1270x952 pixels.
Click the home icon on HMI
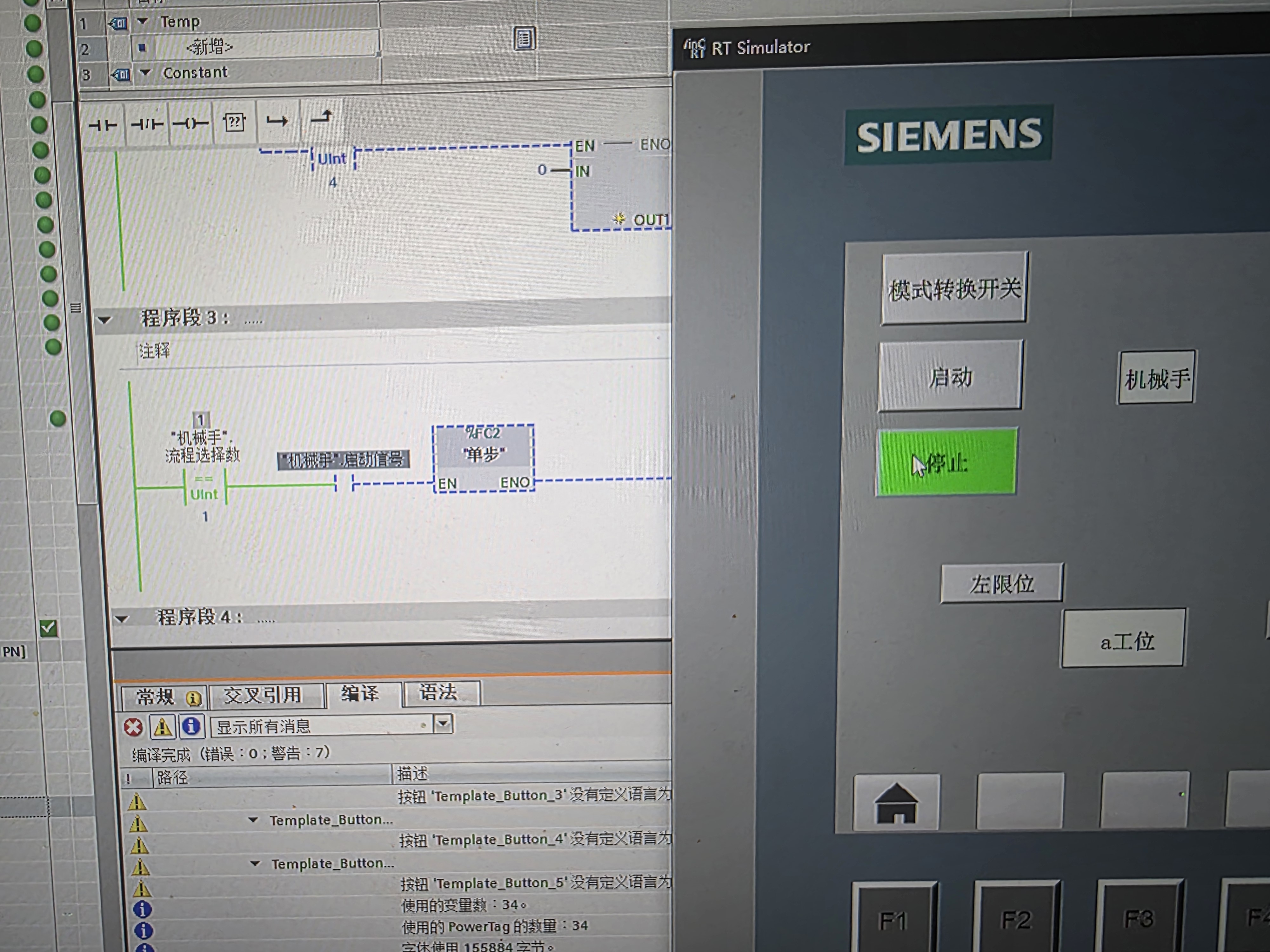coord(896,803)
